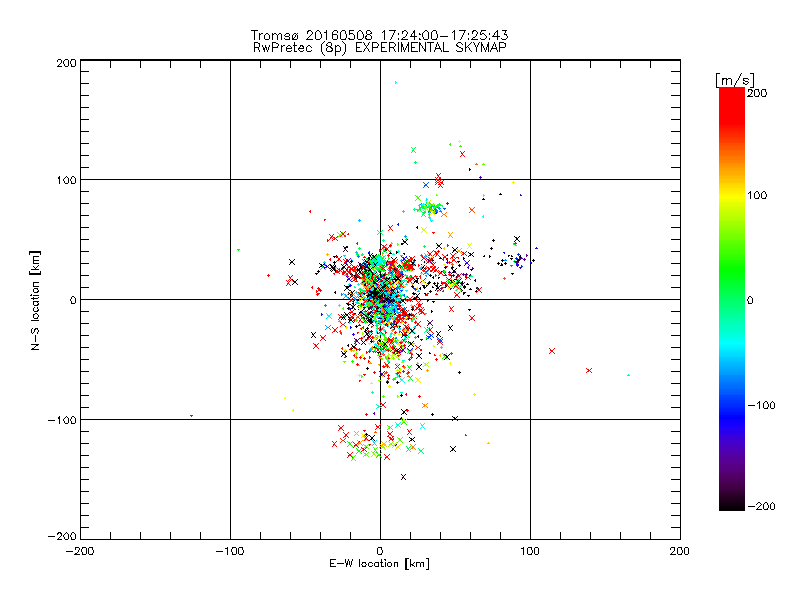Viewport: 800px width, 600px height.
Task: Click the y-axis '-200' tick label
Action: click(x=62, y=536)
